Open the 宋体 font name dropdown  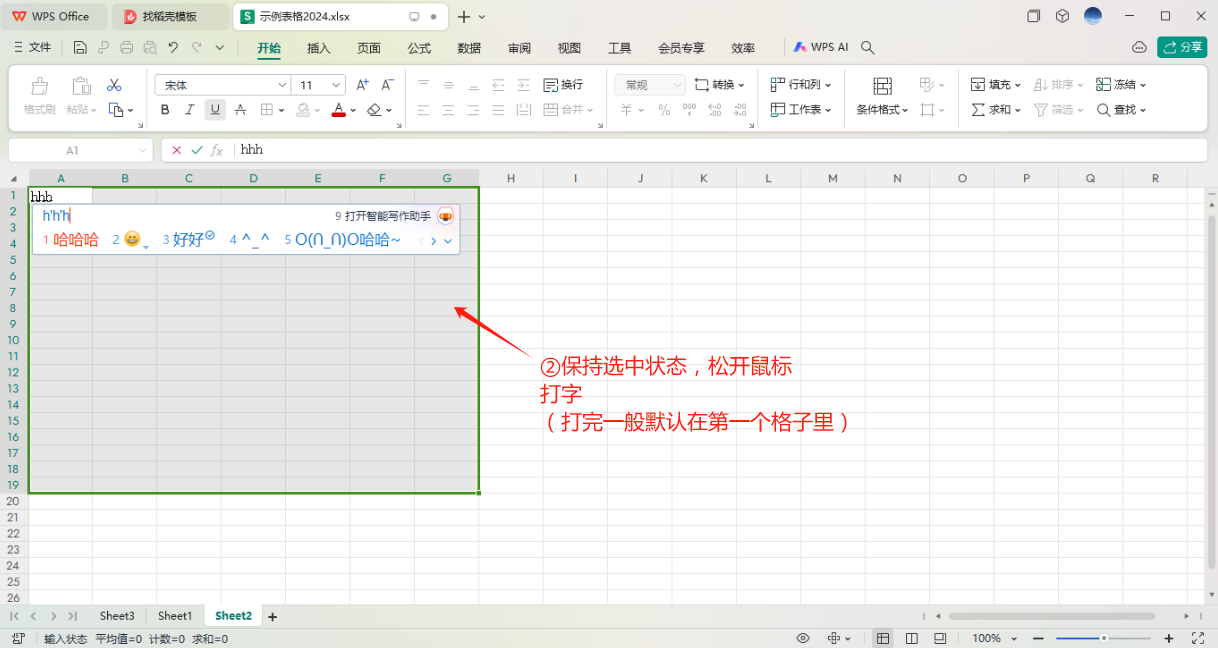tap(282, 85)
